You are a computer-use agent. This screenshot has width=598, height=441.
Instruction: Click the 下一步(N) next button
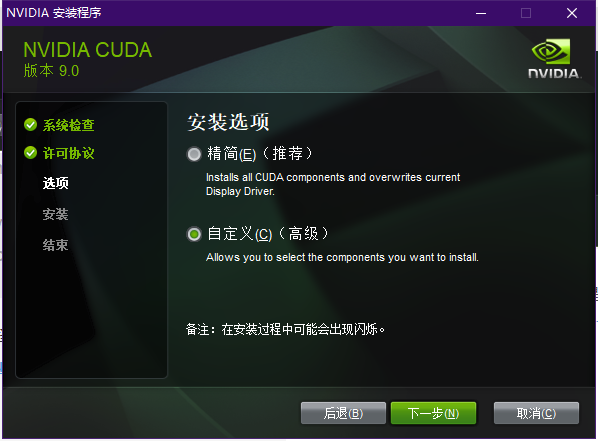pyautogui.click(x=433, y=413)
